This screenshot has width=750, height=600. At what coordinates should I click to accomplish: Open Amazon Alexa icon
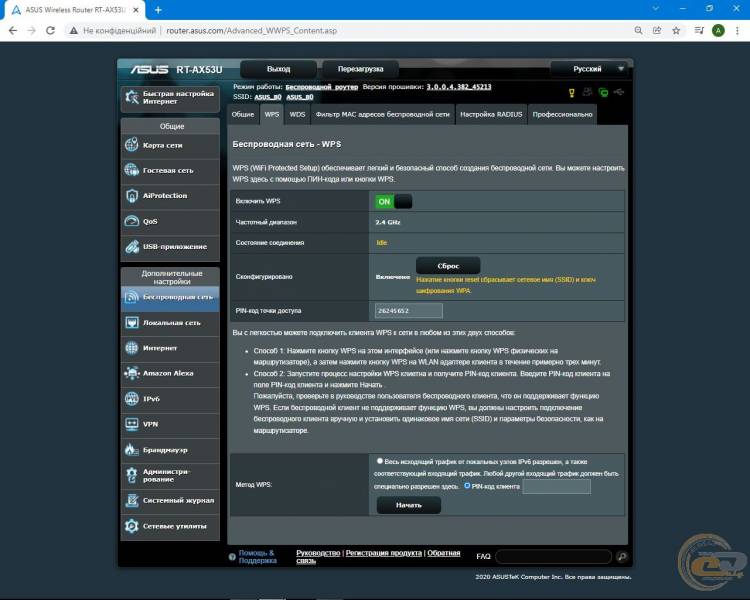click(132, 373)
